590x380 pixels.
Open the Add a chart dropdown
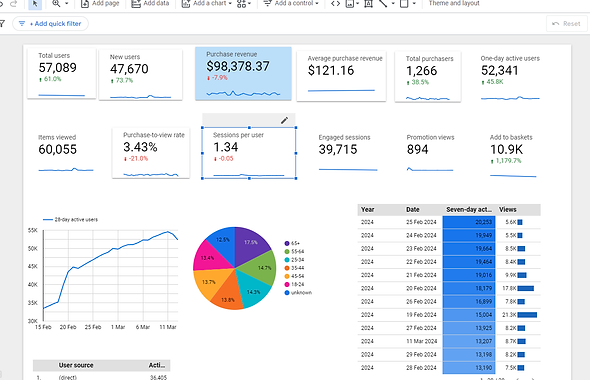207,3
